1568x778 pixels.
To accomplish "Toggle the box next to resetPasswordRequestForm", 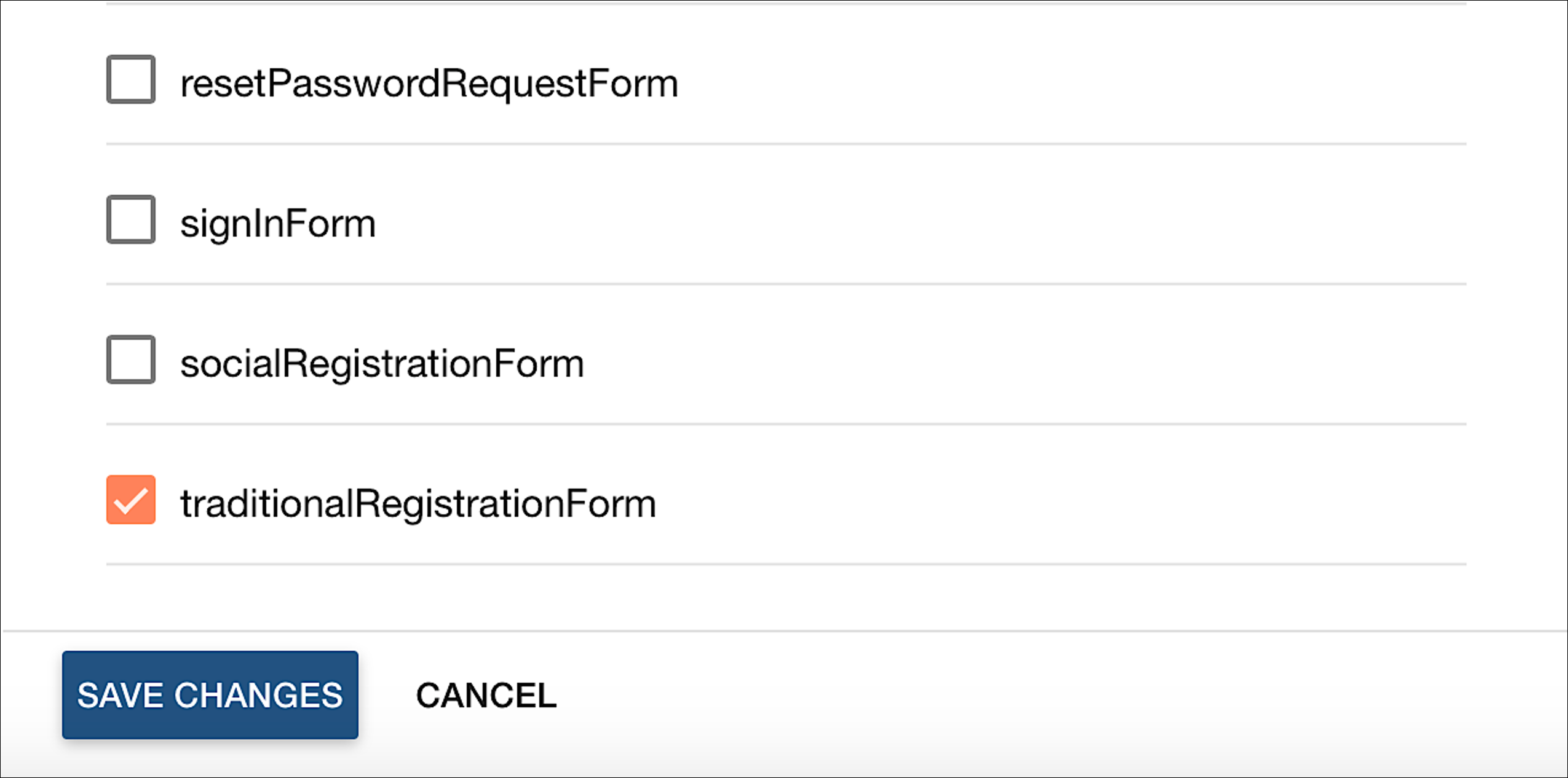I will (131, 80).
